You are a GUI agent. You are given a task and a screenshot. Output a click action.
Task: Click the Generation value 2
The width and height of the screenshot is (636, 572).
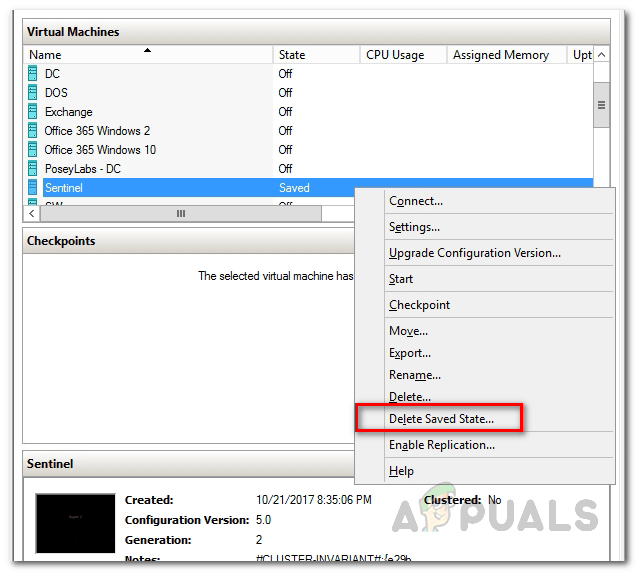tap(259, 540)
